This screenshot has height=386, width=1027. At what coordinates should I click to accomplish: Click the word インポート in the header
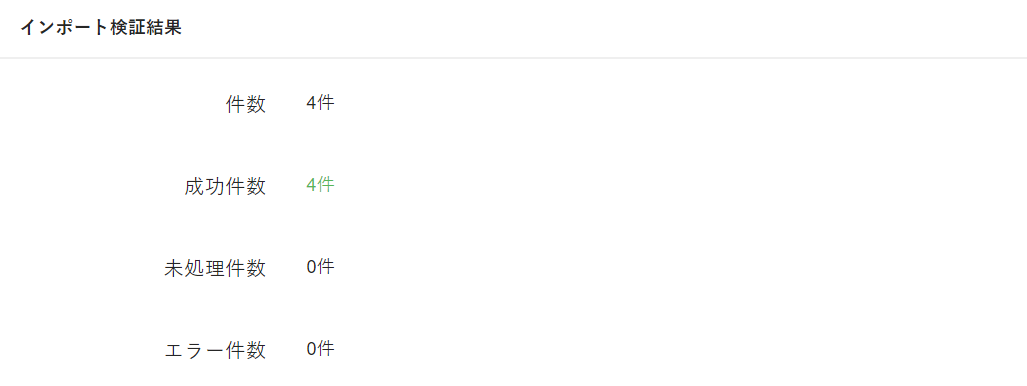pyautogui.click(x=63, y=28)
